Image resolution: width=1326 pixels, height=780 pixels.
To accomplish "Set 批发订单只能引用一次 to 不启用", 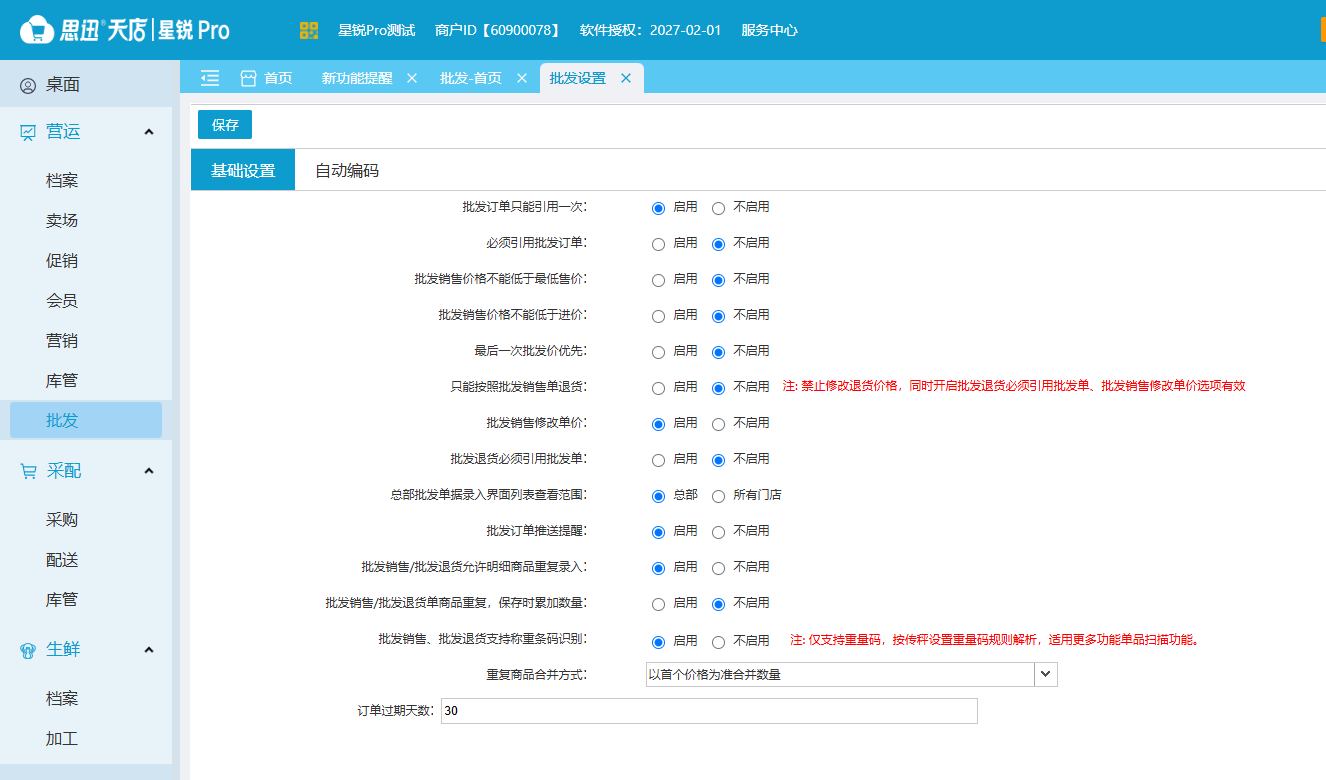I will (718, 208).
